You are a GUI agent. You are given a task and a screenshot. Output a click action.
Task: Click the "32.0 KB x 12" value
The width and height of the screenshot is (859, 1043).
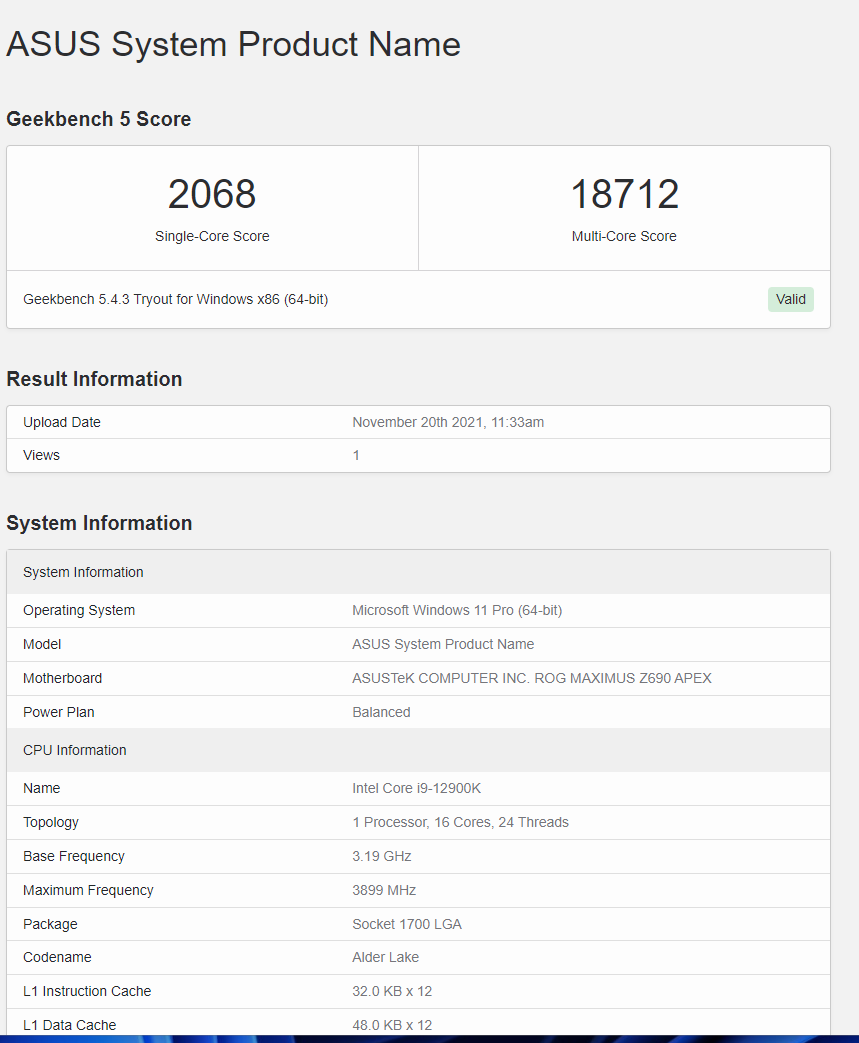(392, 991)
